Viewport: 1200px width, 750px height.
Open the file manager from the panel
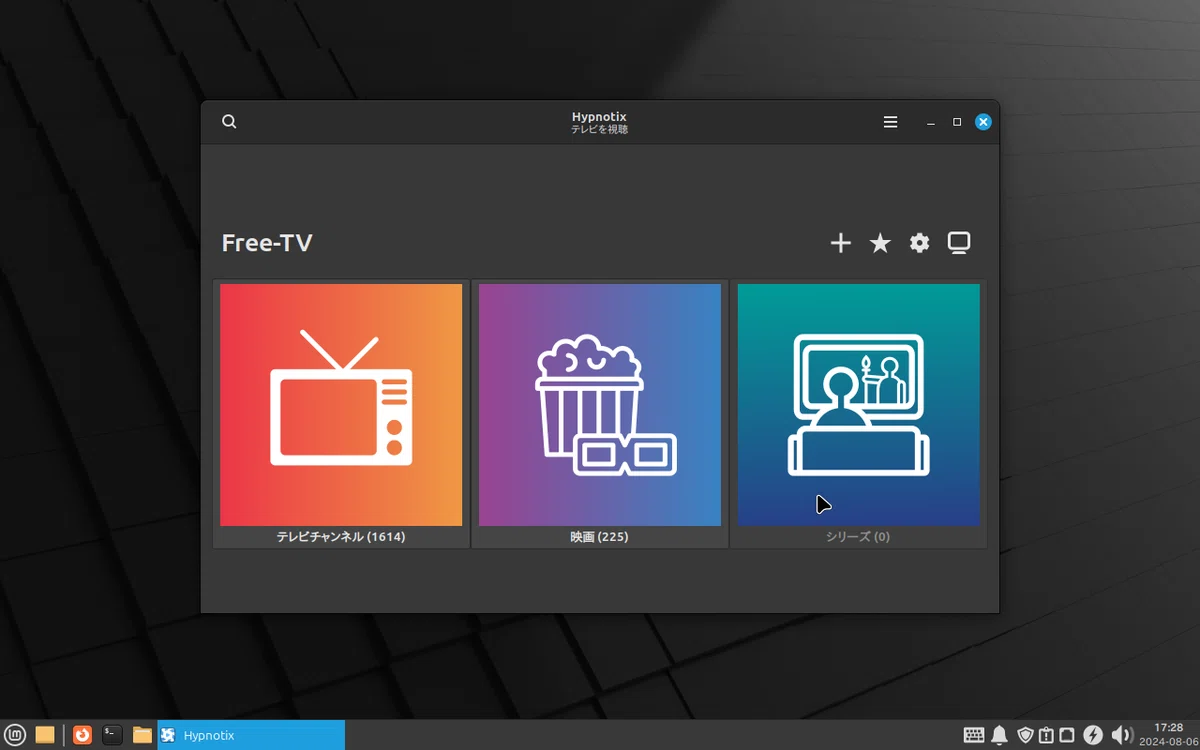point(142,735)
